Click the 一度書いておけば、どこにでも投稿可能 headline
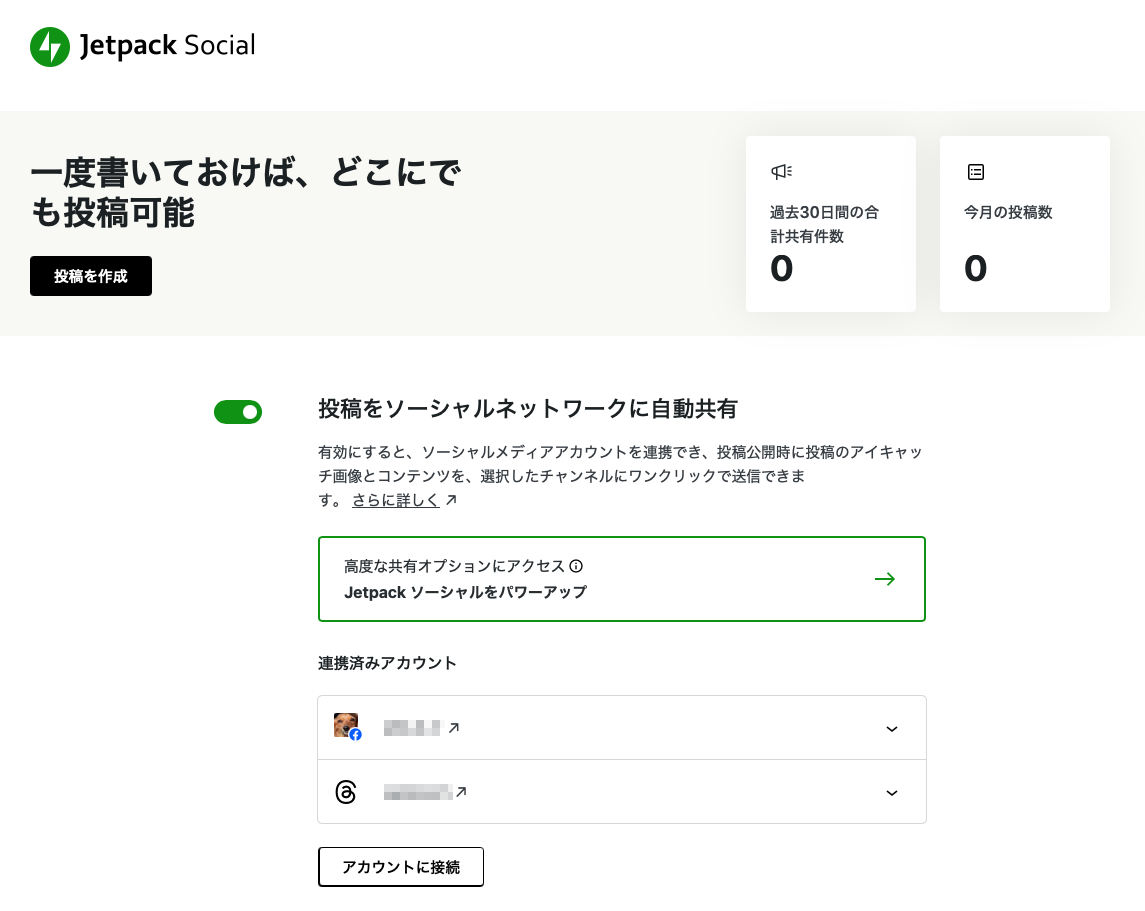This screenshot has width=1145, height=911. click(245, 193)
